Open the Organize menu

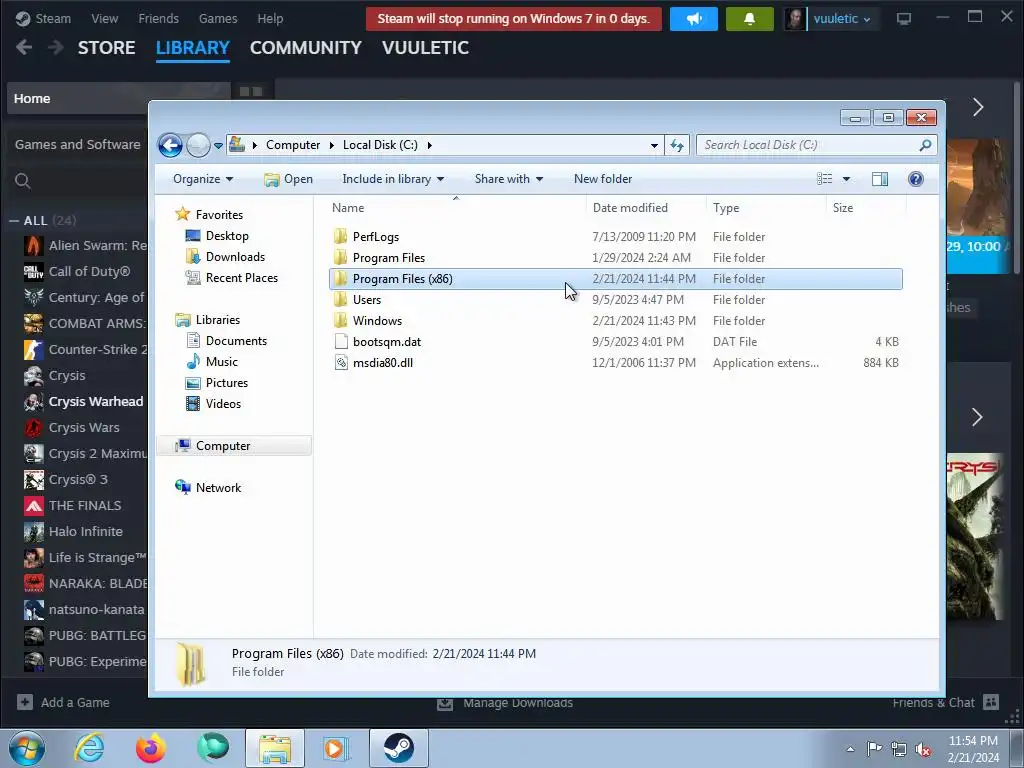pos(202,179)
